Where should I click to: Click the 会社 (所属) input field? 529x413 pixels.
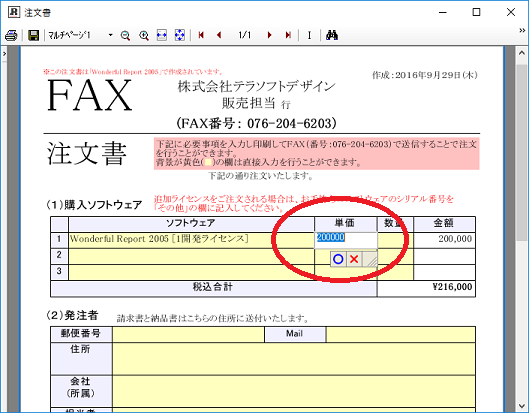tap(294, 391)
